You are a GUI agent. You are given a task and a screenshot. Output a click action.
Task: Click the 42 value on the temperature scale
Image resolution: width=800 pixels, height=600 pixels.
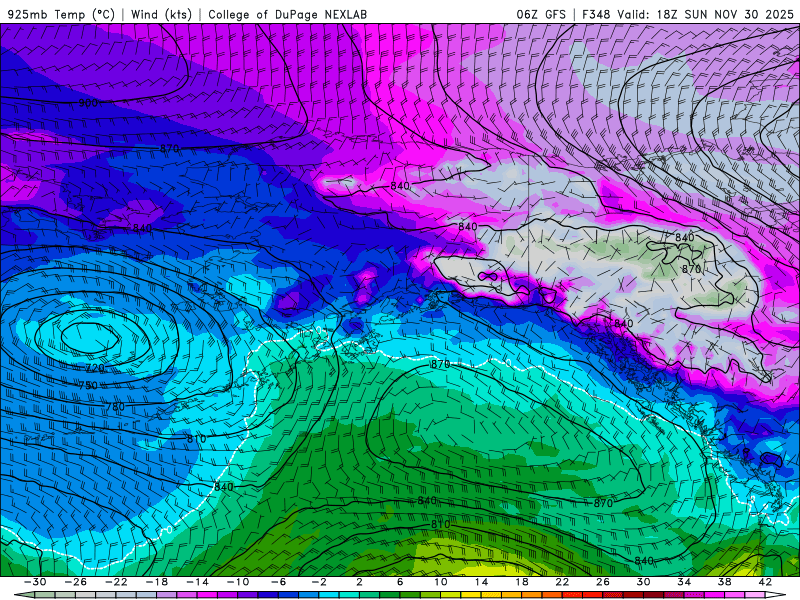[764, 582]
